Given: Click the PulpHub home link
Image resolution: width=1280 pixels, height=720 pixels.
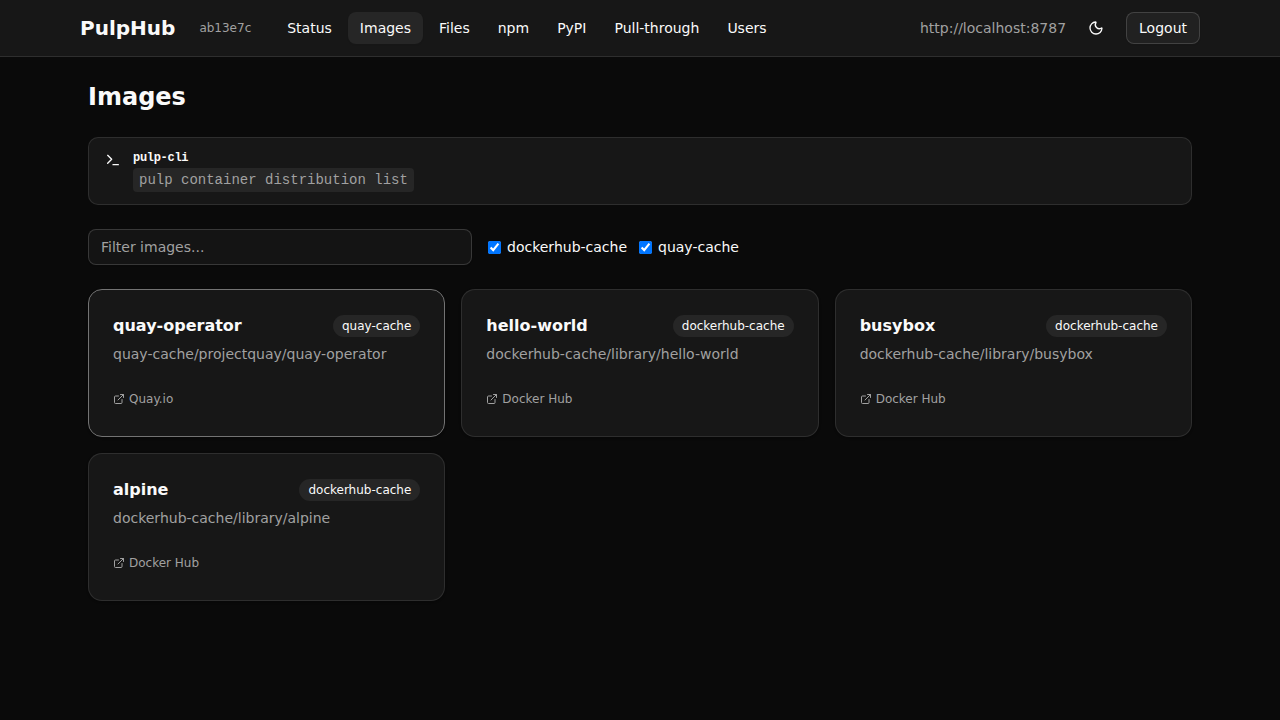Looking at the screenshot, I should tap(127, 28).
